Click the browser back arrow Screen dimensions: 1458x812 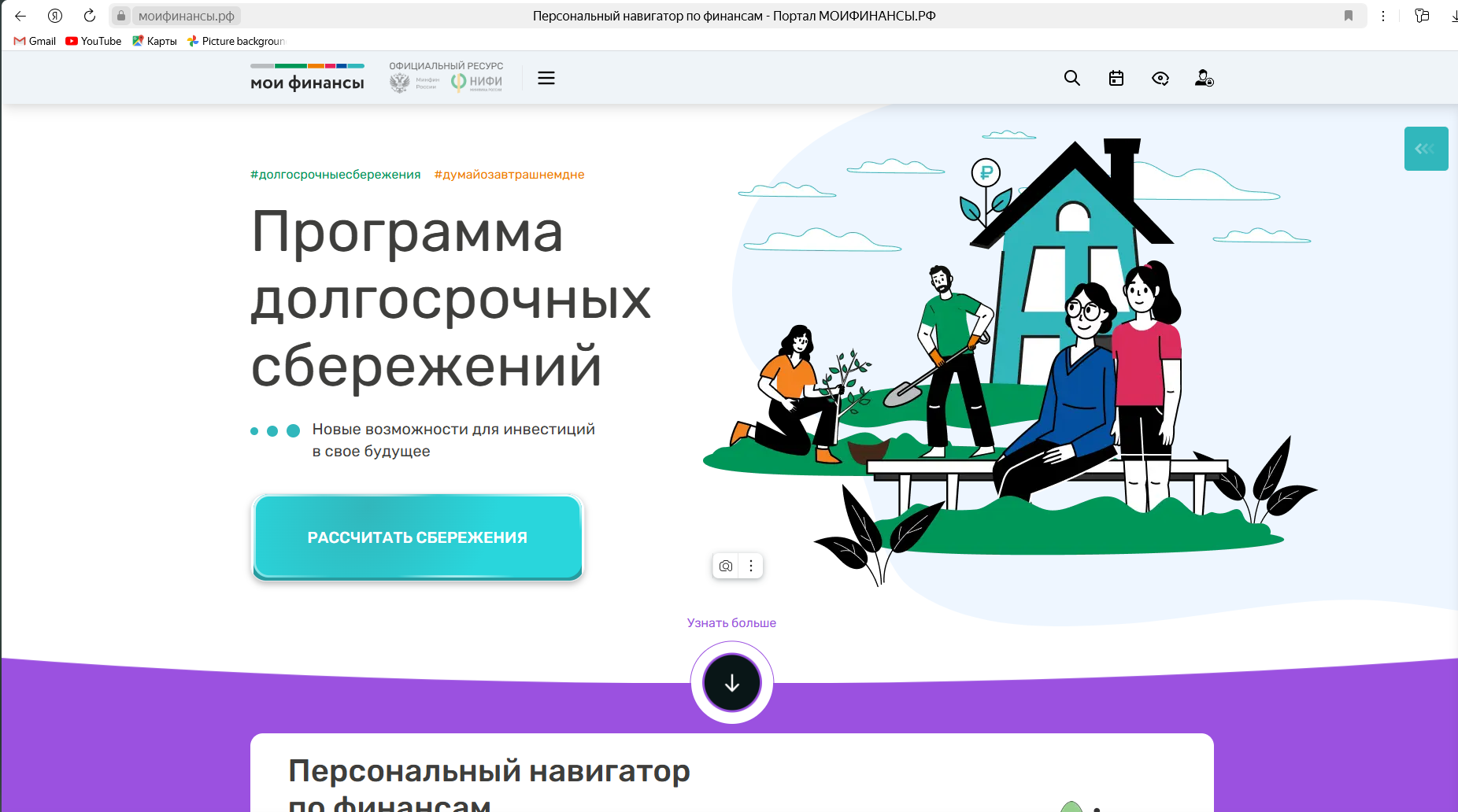pyautogui.click(x=20, y=16)
